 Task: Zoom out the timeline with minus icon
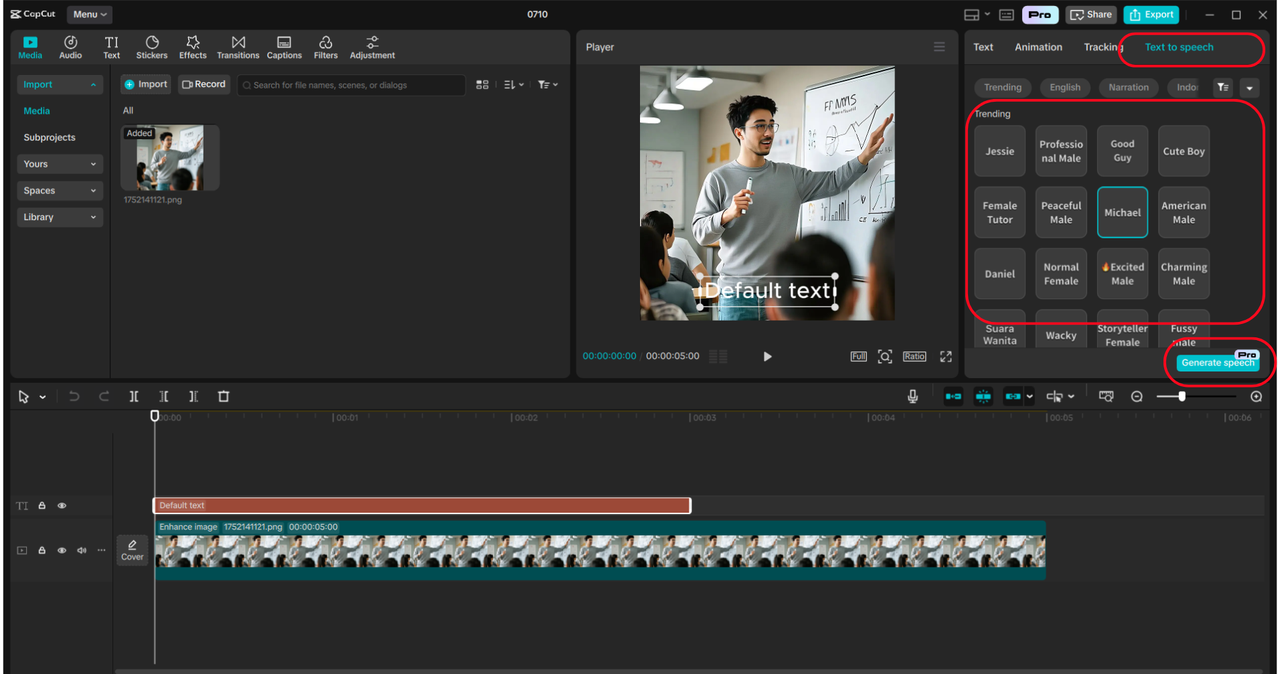(x=1137, y=397)
